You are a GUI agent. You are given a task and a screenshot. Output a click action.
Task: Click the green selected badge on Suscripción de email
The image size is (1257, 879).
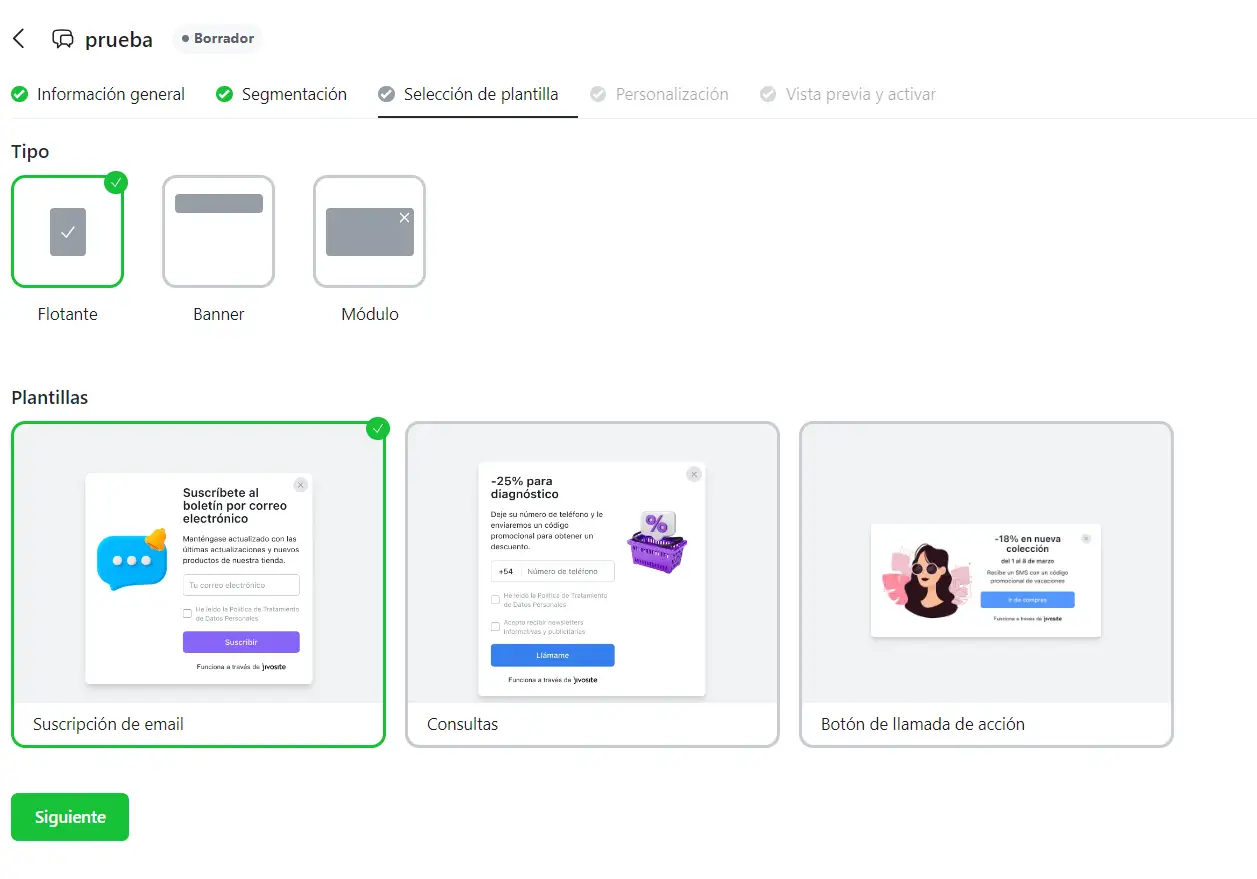[x=377, y=428]
